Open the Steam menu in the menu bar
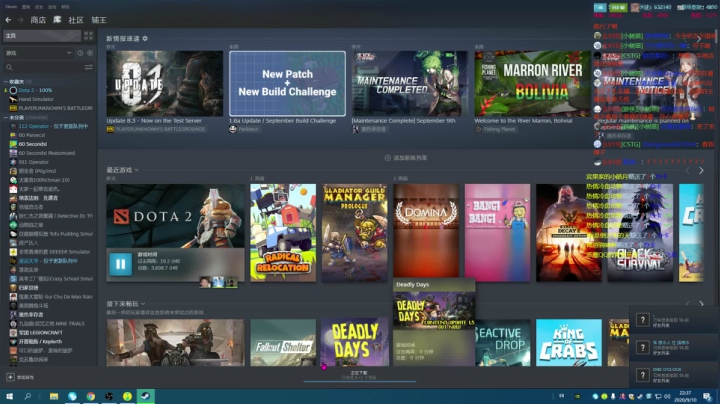The image size is (720, 404). coord(11,7)
